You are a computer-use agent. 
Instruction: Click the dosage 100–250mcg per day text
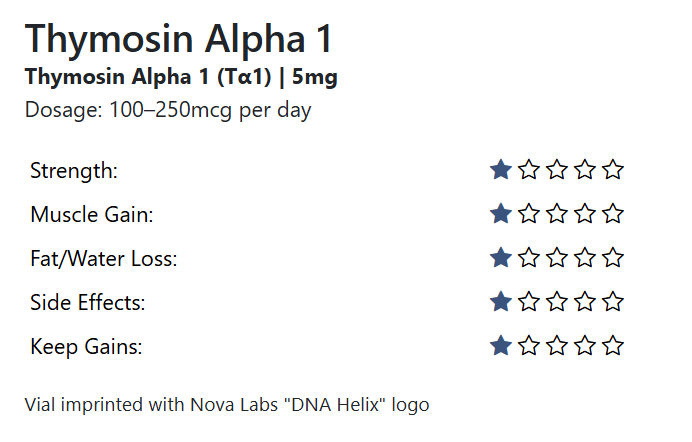click(x=168, y=110)
